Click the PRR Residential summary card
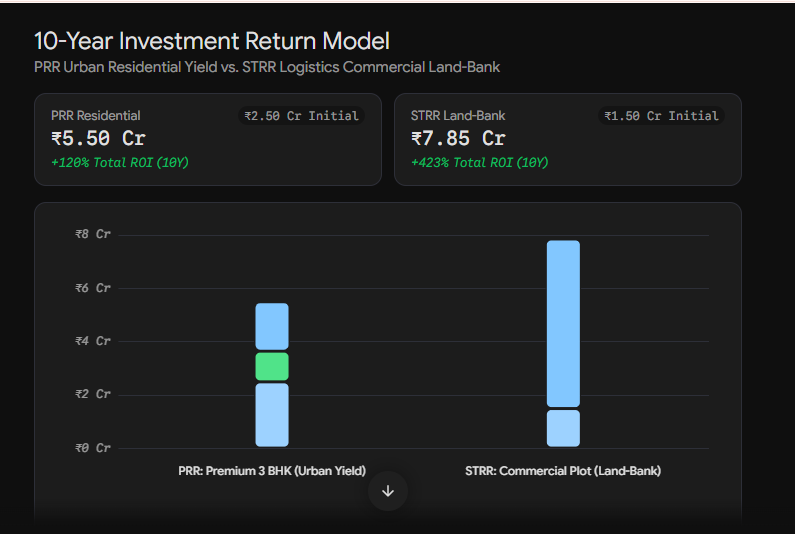 pyautogui.click(x=208, y=139)
